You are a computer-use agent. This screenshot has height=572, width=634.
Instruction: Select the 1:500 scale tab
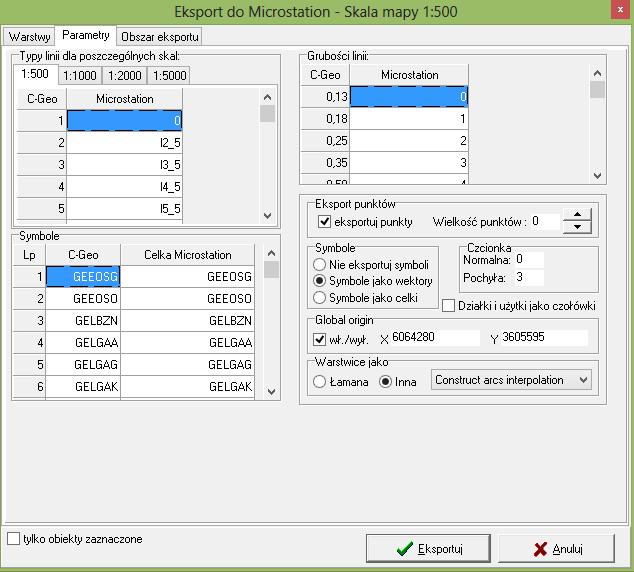35,74
